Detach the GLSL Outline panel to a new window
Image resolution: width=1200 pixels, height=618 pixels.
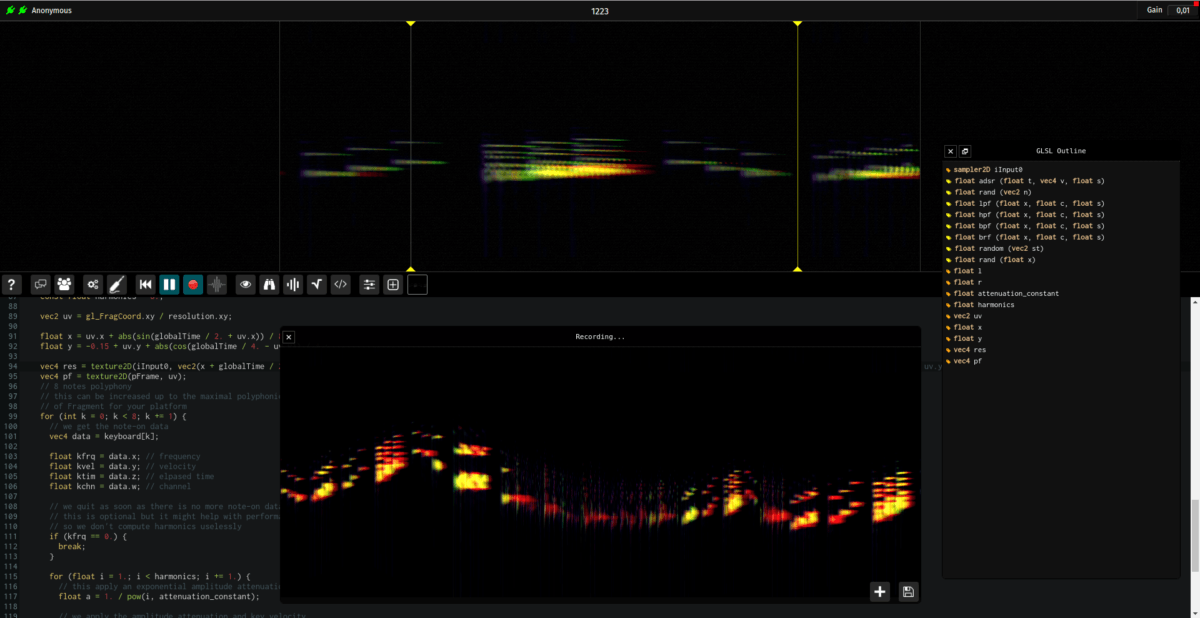pyautogui.click(x=965, y=152)
